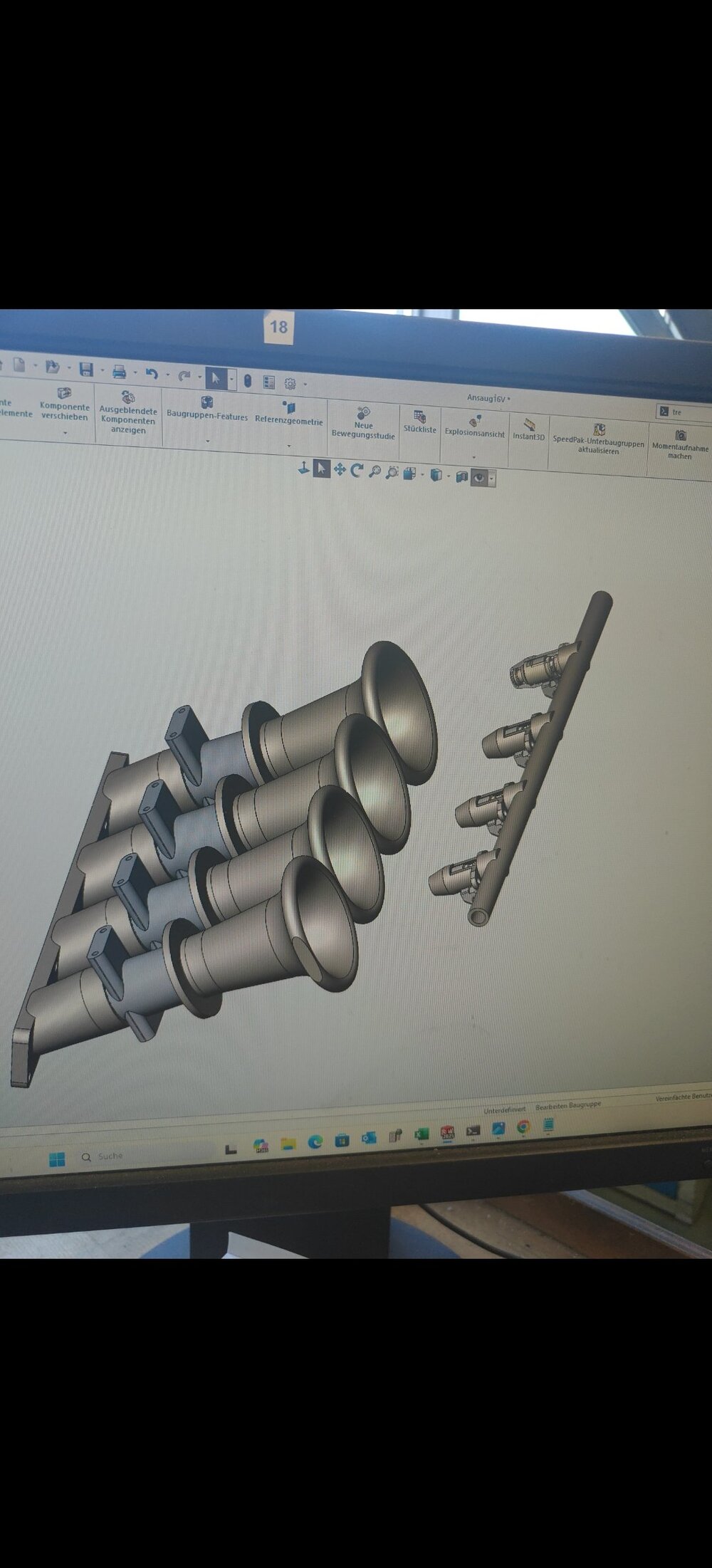The image size is (712, 1568).
Task: Open the taskbar terminal icon
Action: (x=473, y=1130)
